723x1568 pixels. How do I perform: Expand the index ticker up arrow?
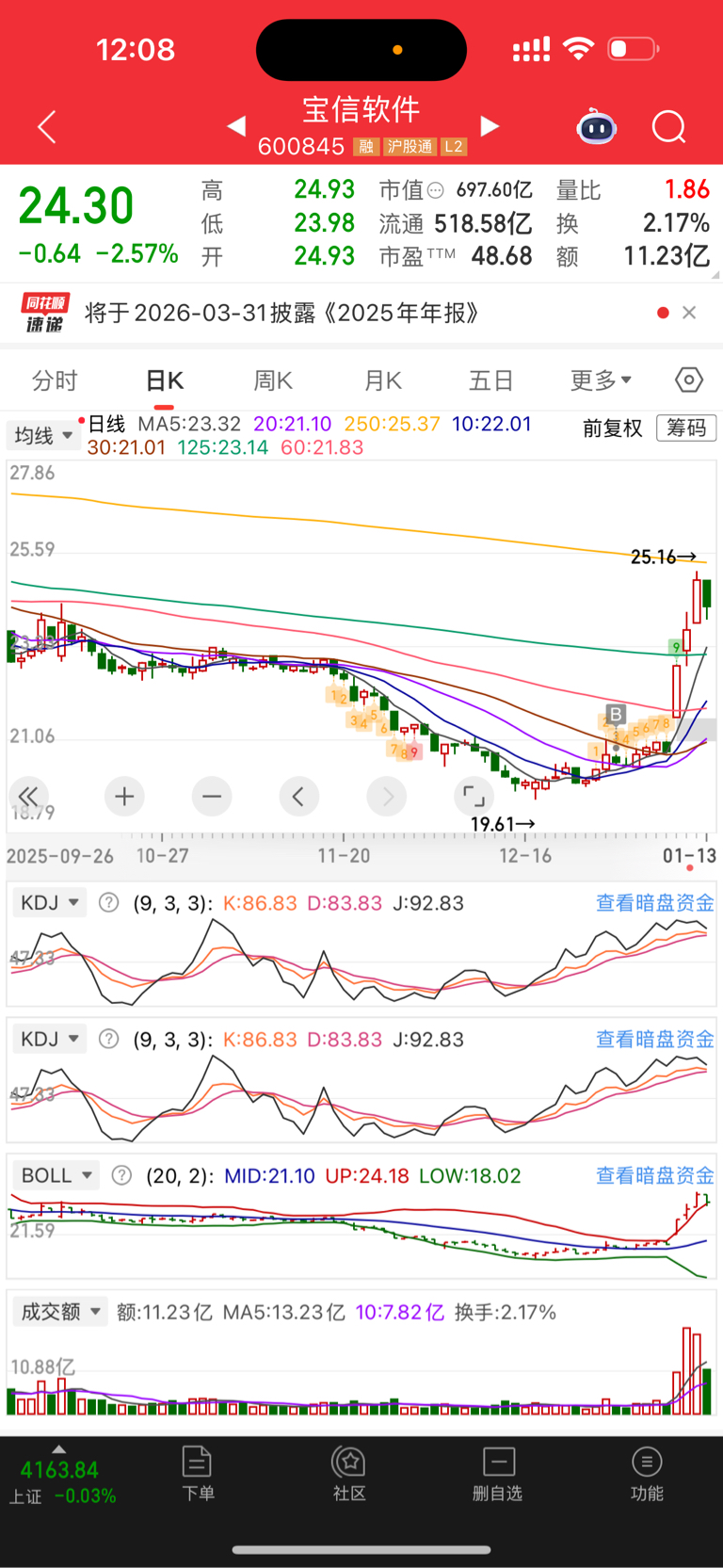[x=59, y=1449]
